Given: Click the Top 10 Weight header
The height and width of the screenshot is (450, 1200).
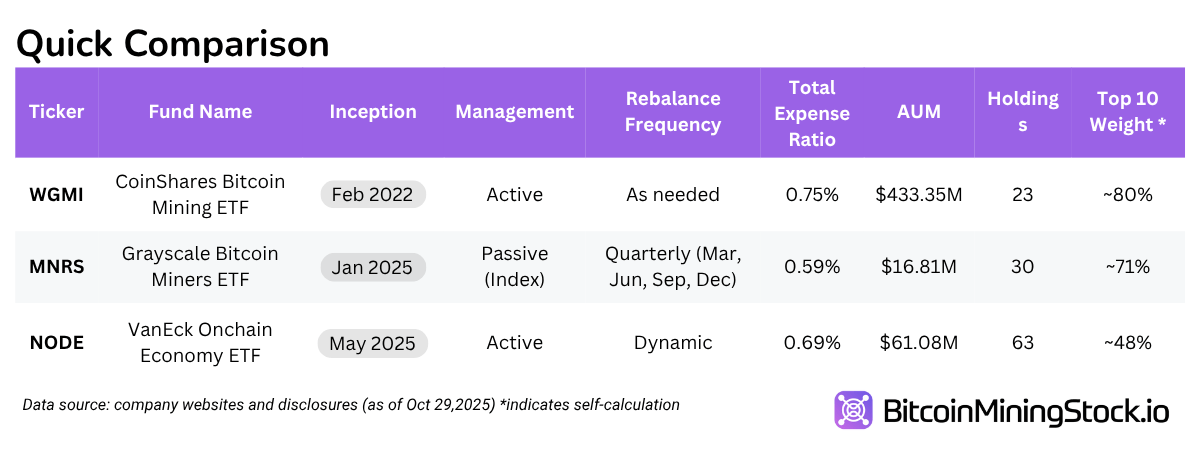Looking at the screenshot, I should (1128, 112).
